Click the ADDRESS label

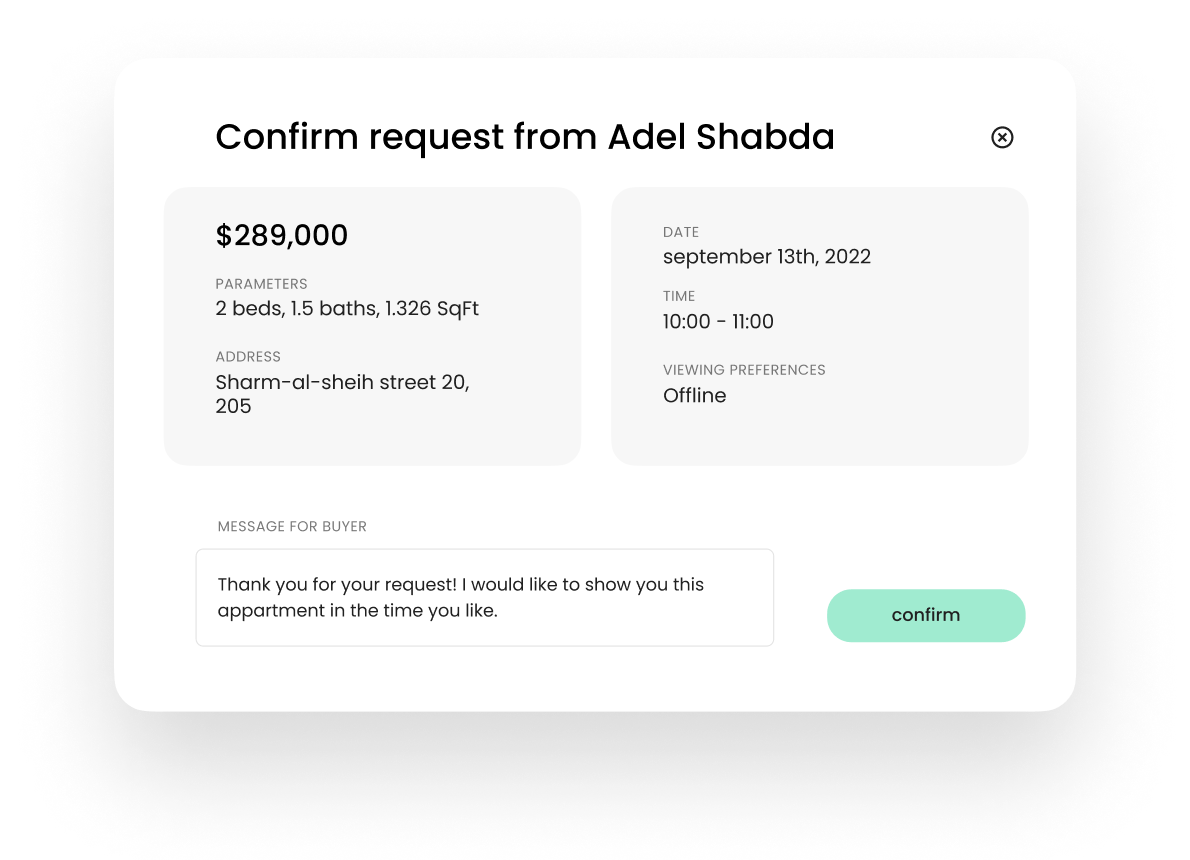[248, 357]
